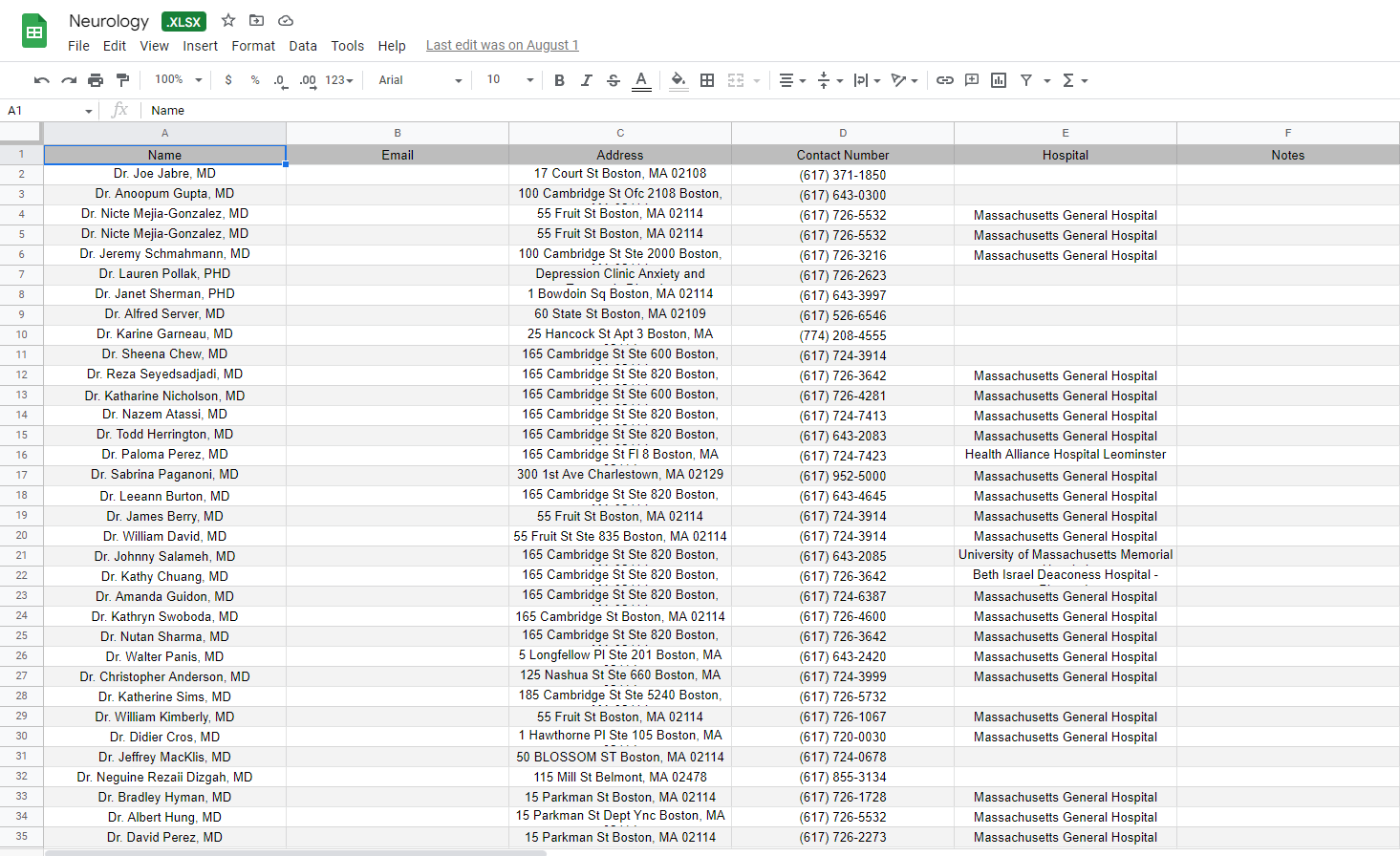Image resolution: width=1400 pixels, height=856 pixels.
Task: Open vertical align options
Action: point(829,80)
